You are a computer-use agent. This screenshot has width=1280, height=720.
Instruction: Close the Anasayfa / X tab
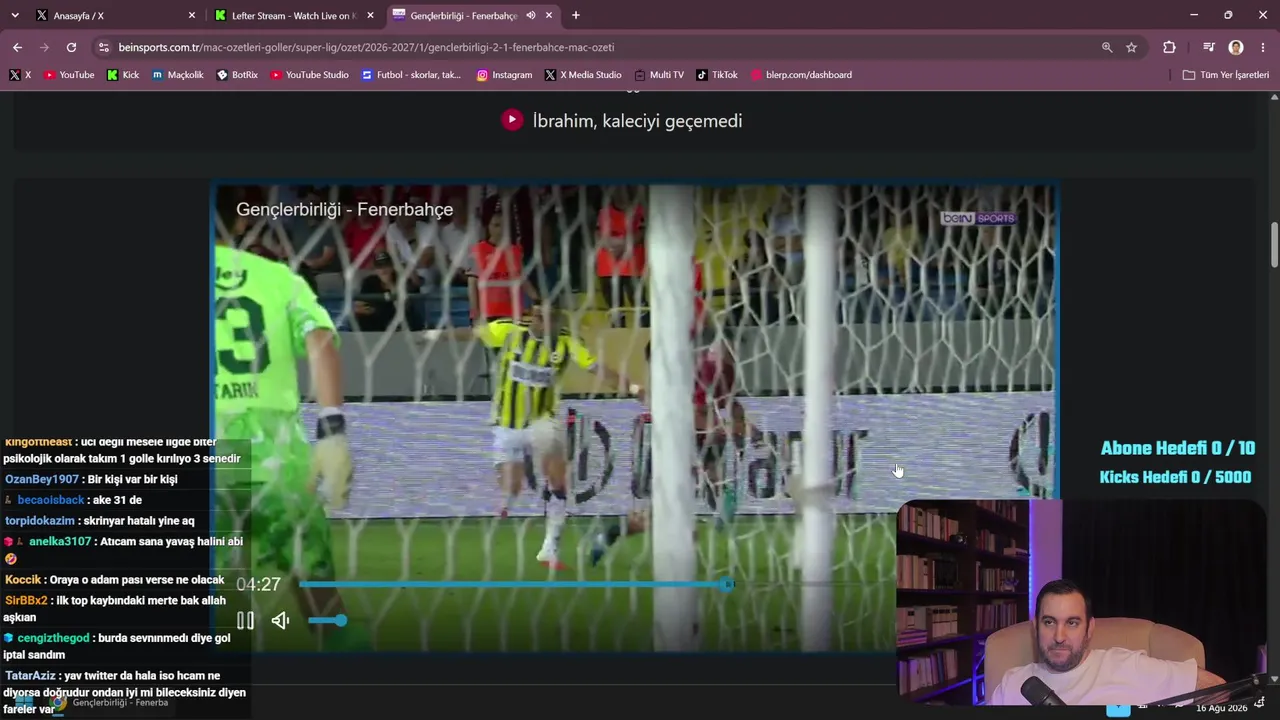coord(192,15)
